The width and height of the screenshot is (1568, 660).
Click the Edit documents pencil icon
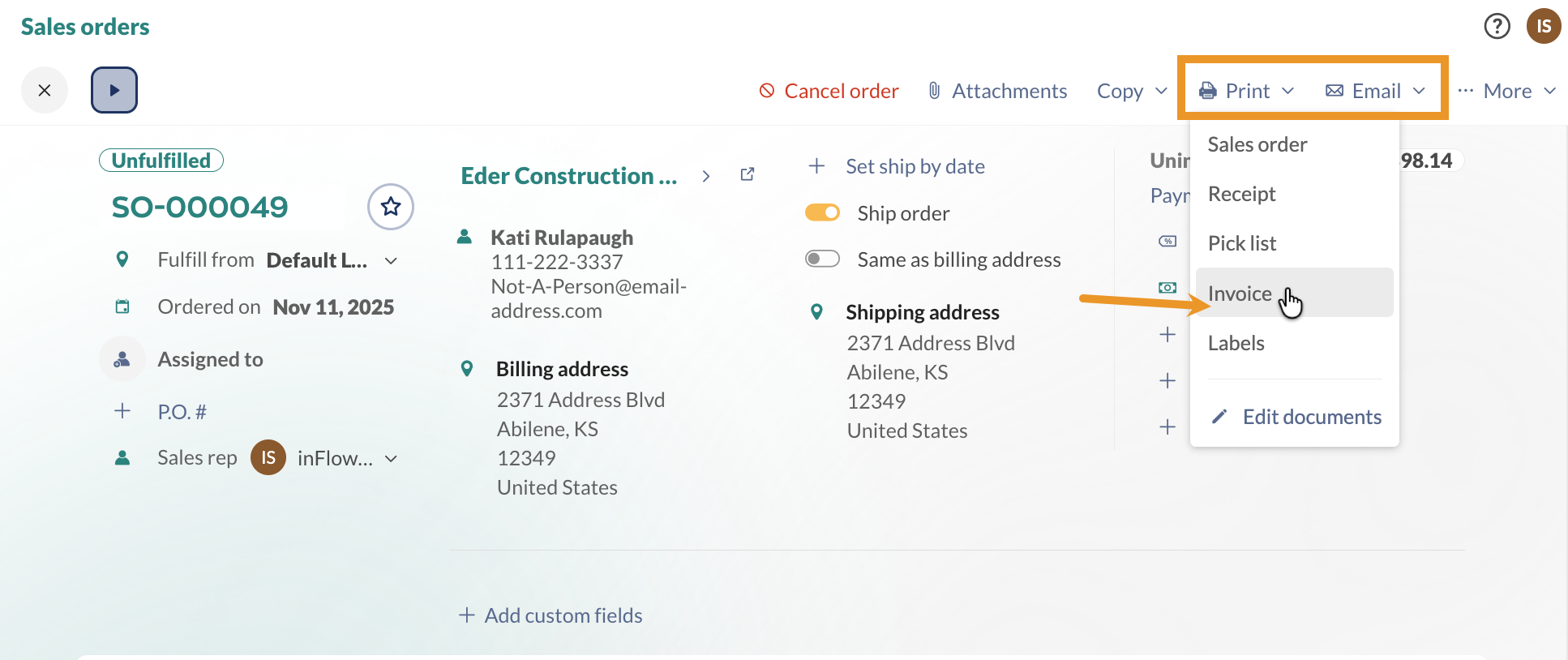1219,416
